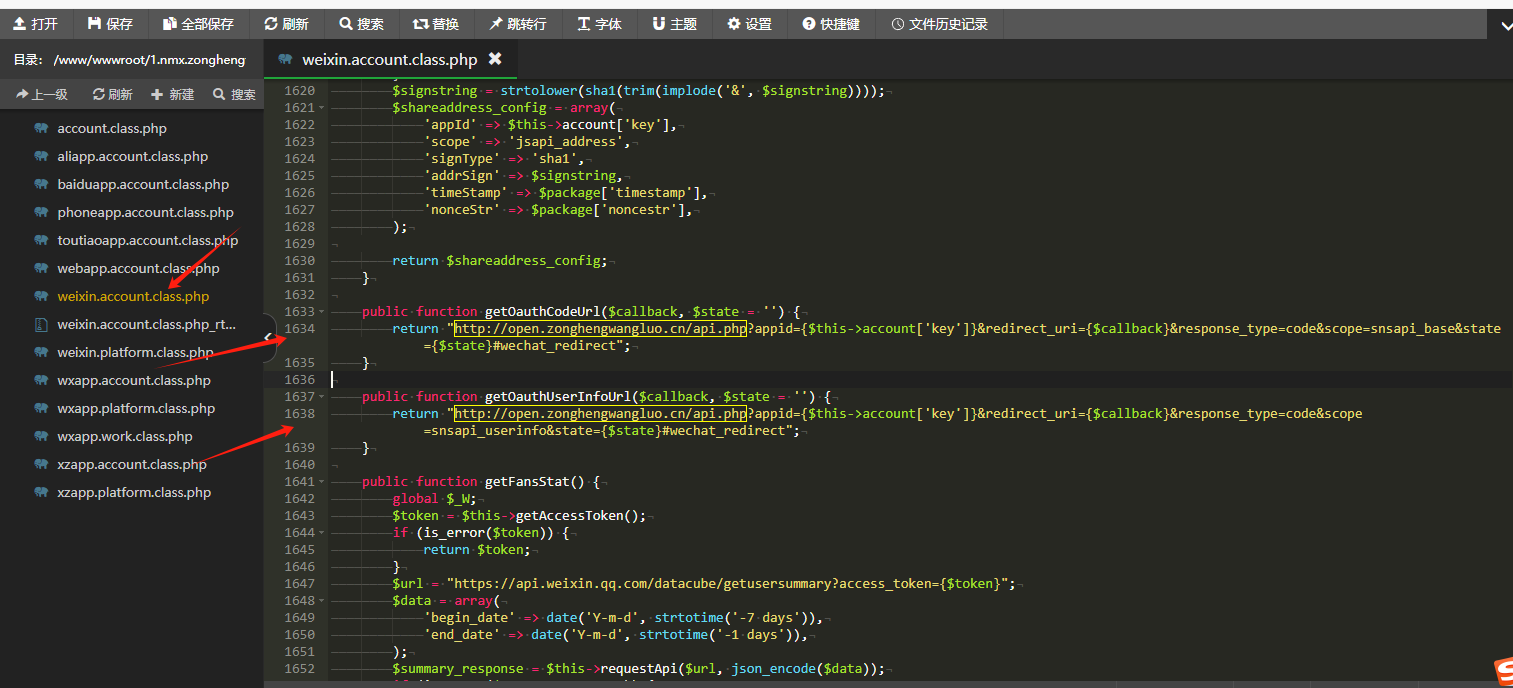1513x688 pixels.
Task: Close the weixin.account.class.php tab
Action: 494,59
